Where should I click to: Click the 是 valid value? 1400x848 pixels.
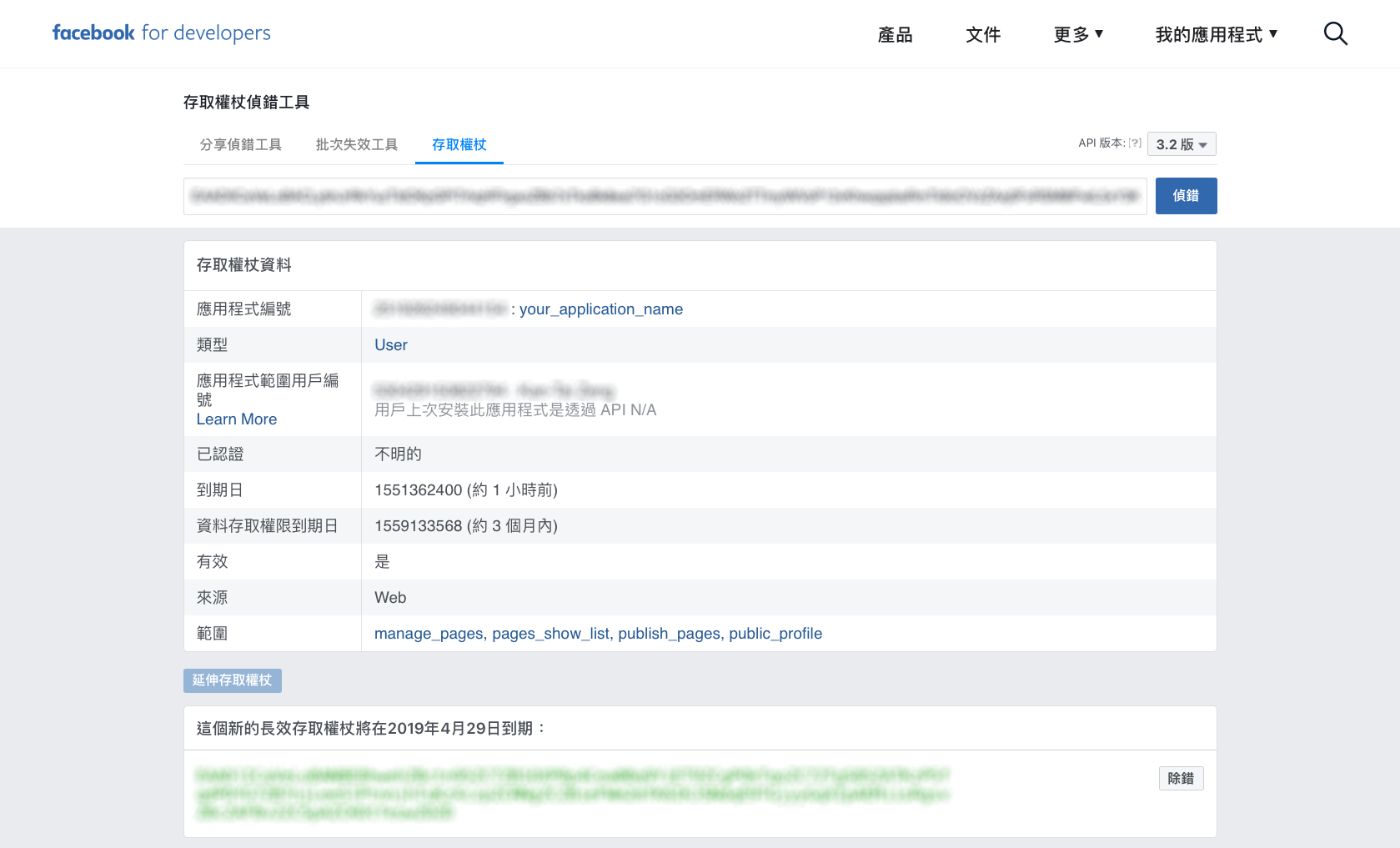coord(383,562)
